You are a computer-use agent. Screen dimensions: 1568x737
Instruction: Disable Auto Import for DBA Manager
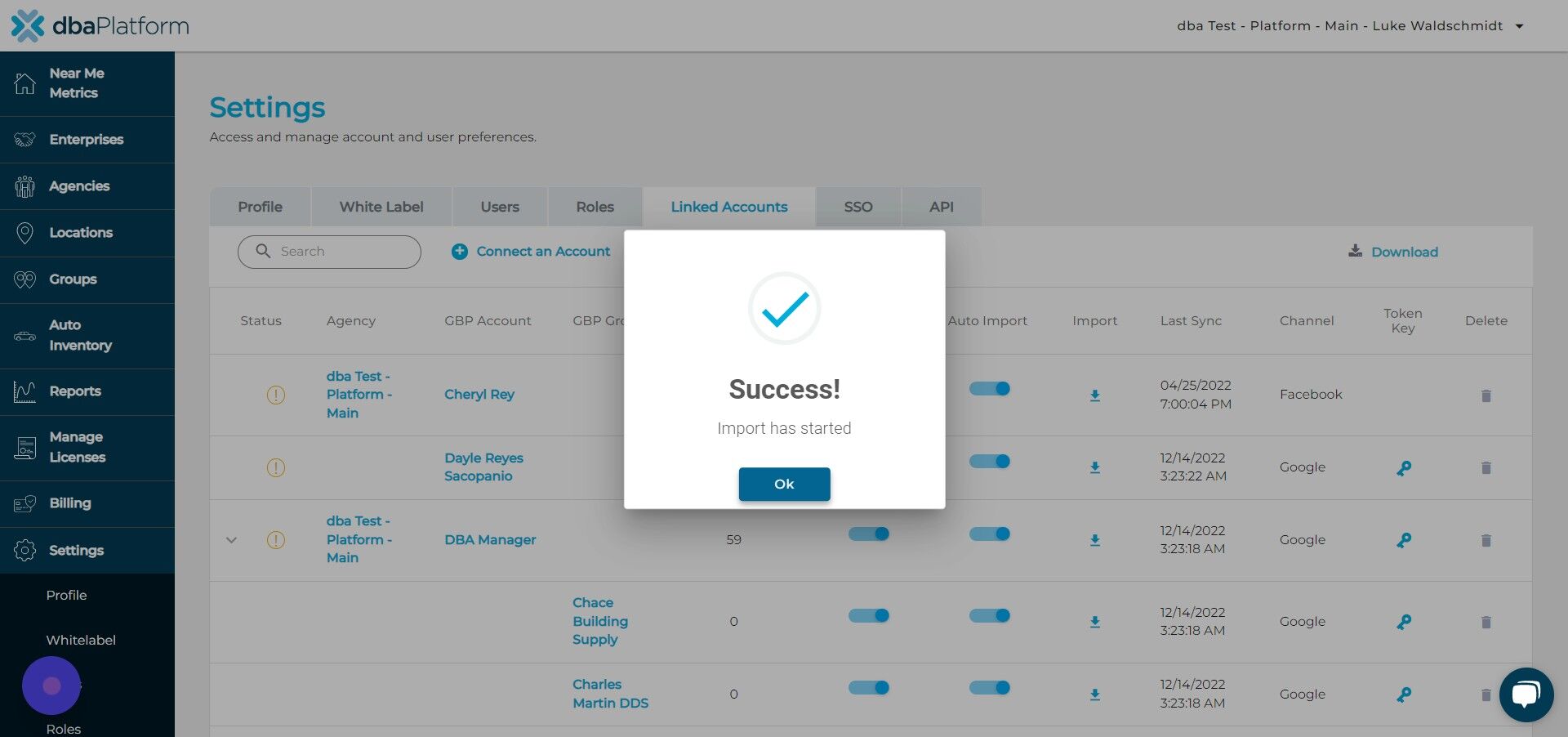pos(989,534)
